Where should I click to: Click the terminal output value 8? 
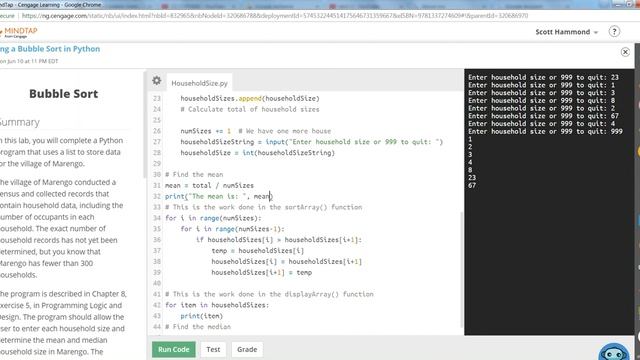pos(470,170)
